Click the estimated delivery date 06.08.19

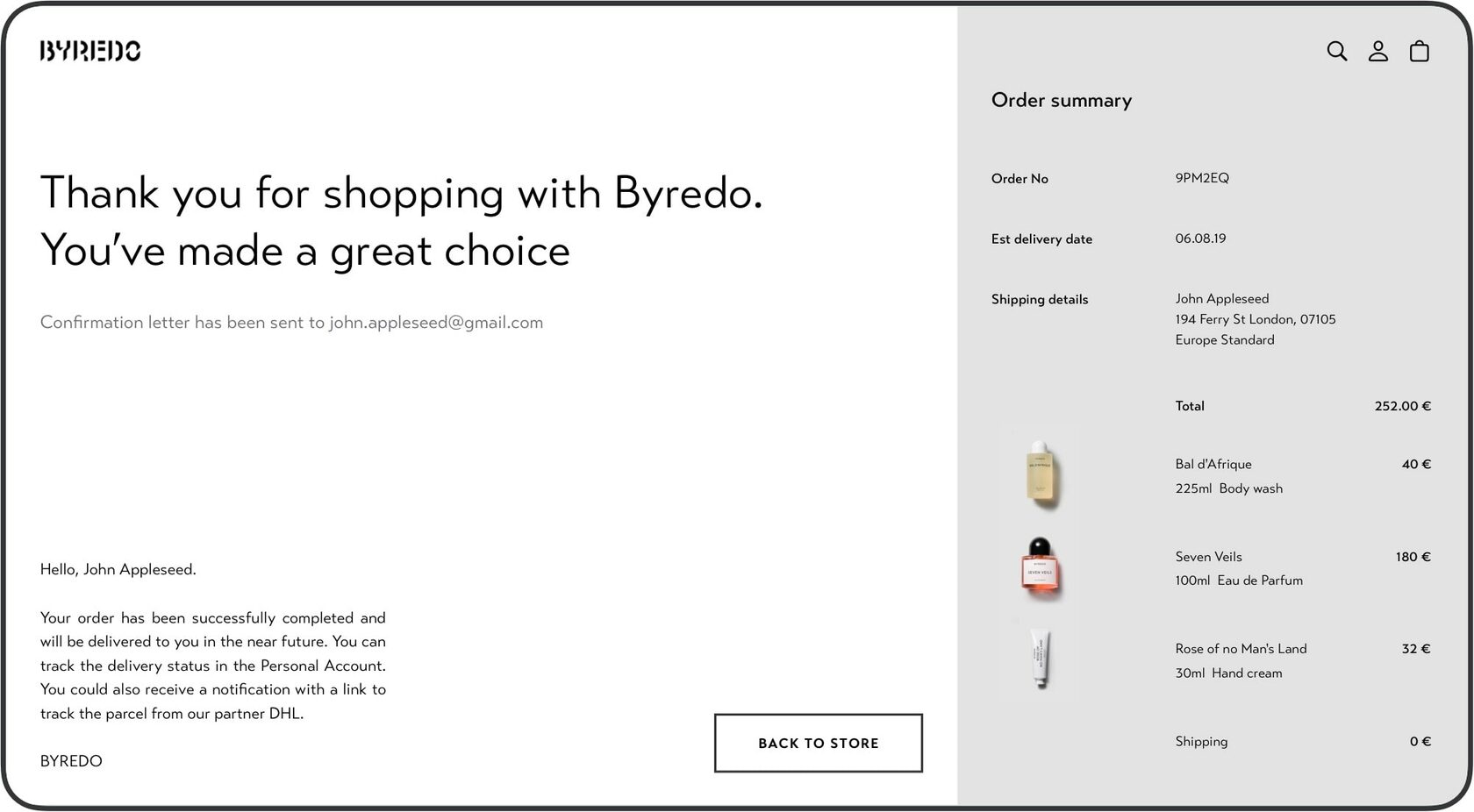pos(1200,239)
